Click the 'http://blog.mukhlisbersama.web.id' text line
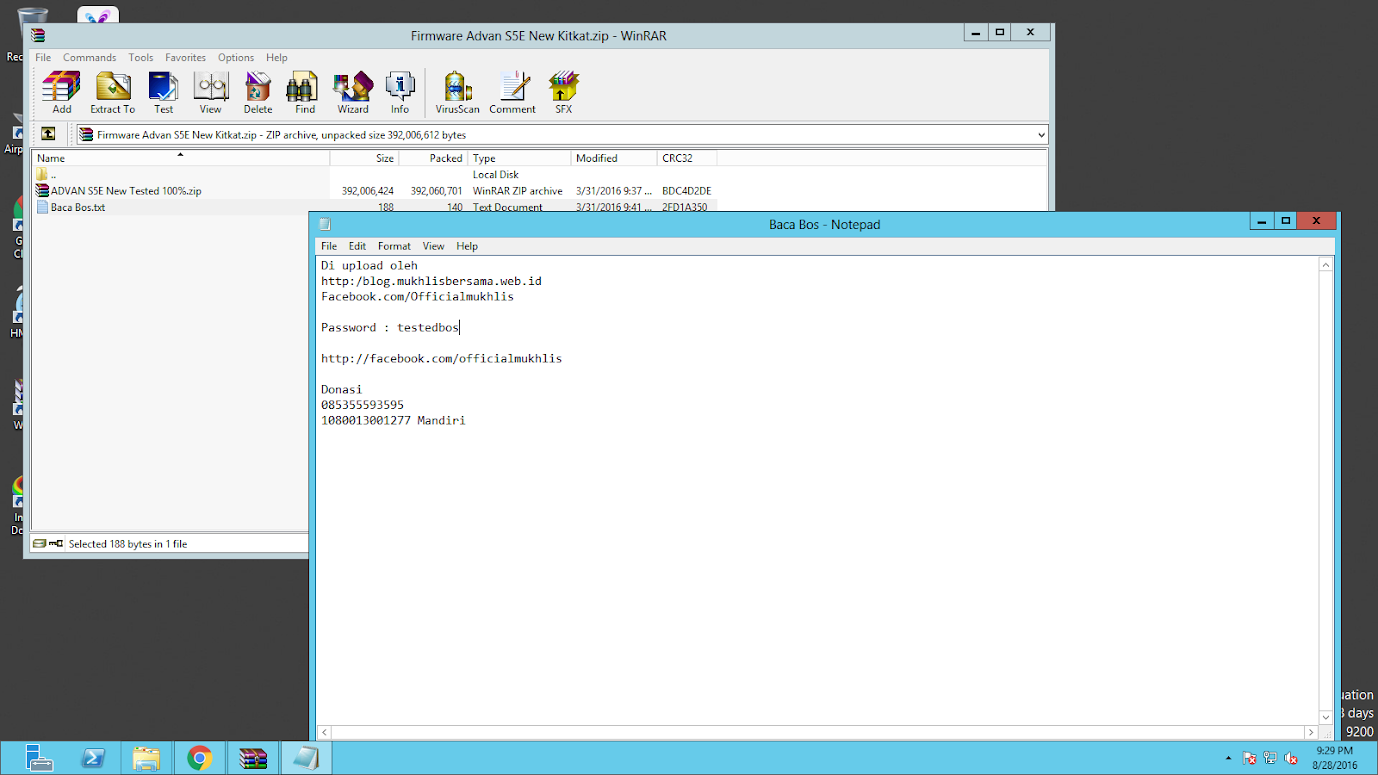The image size is (1378, 775). click(431, 281)
